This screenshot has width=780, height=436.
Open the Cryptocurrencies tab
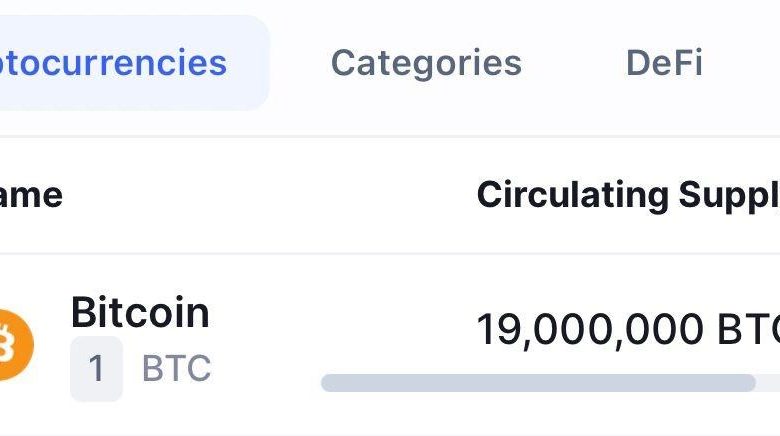(113, 63)
